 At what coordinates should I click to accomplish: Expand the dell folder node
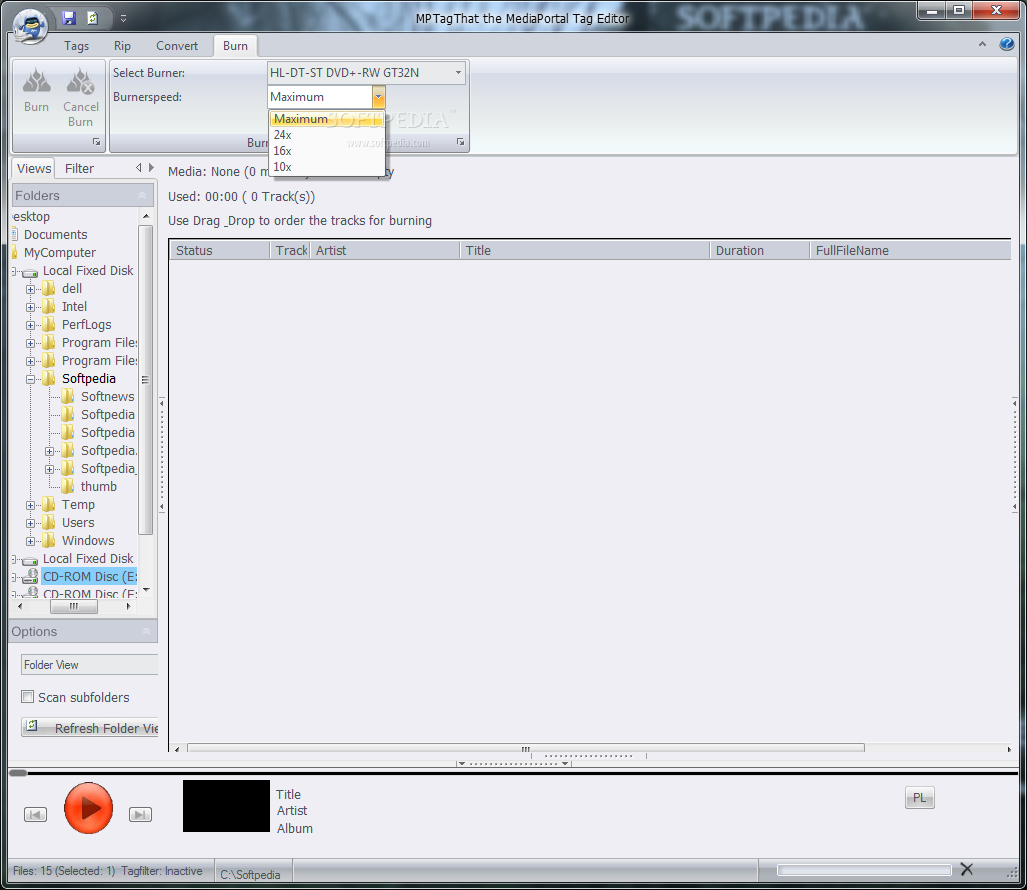[x=30, y=289]
